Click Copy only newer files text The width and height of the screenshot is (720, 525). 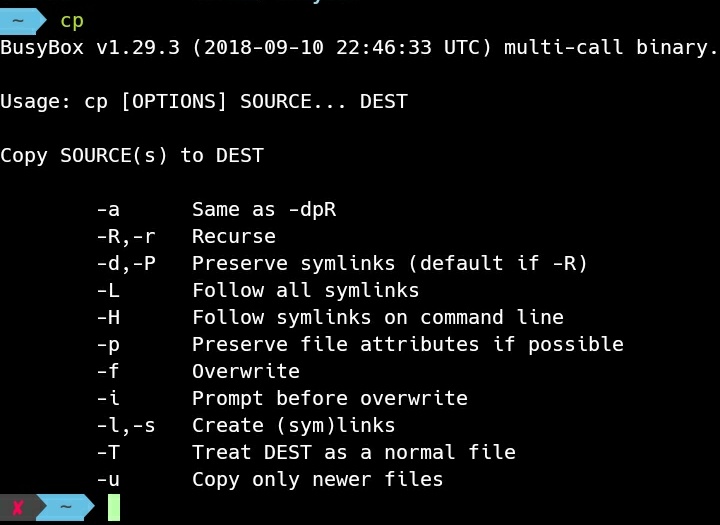coord(317,480)
